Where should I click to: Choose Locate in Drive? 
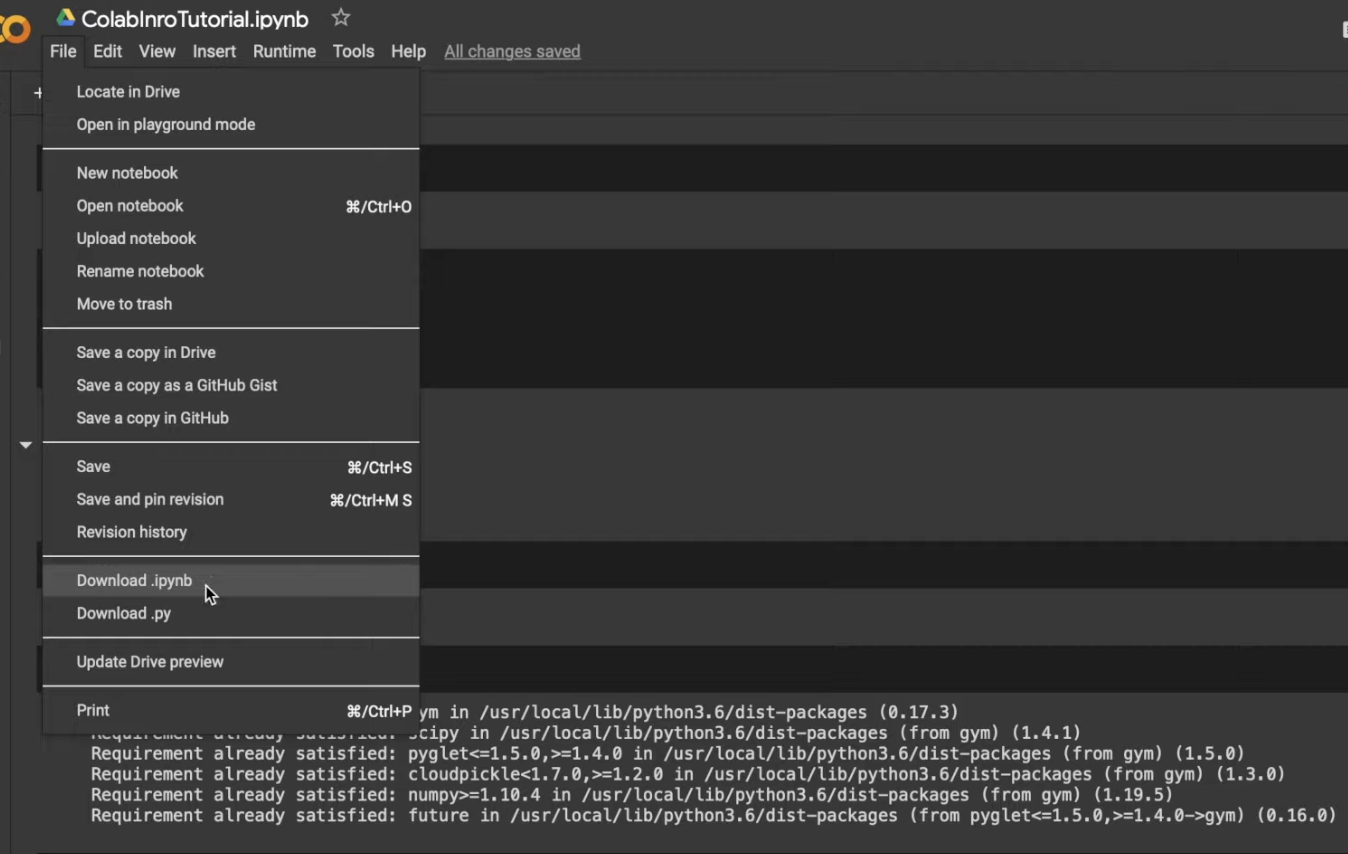click(x=231, y=91)
